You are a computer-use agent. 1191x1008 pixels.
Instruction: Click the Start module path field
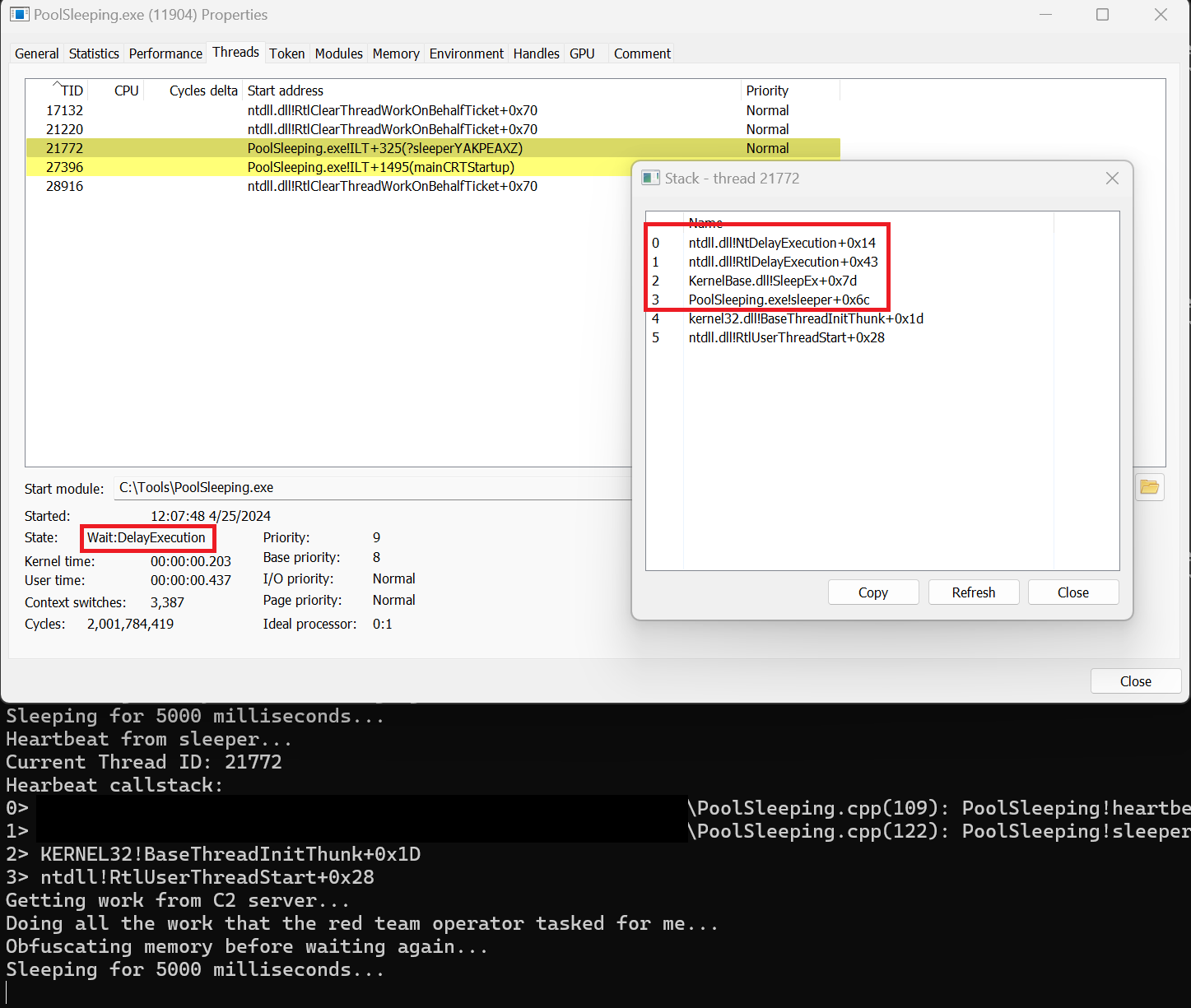pos(370,488)
